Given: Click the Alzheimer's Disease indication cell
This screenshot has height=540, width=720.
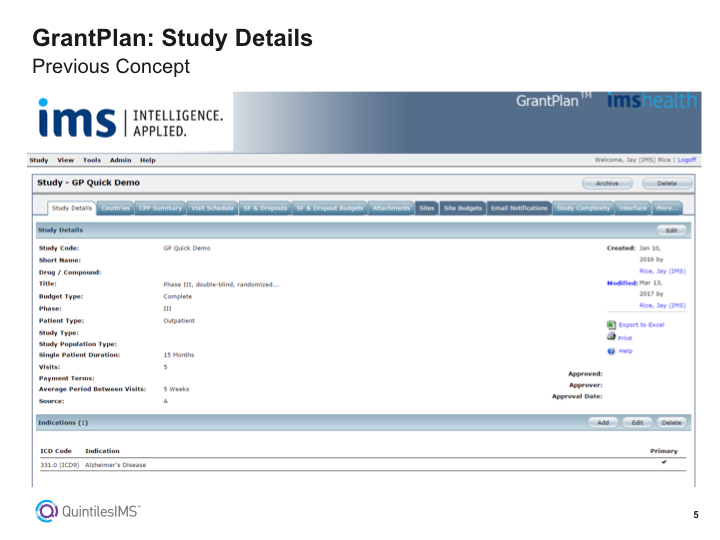Looking at the screenshot, I should point(115,465).
